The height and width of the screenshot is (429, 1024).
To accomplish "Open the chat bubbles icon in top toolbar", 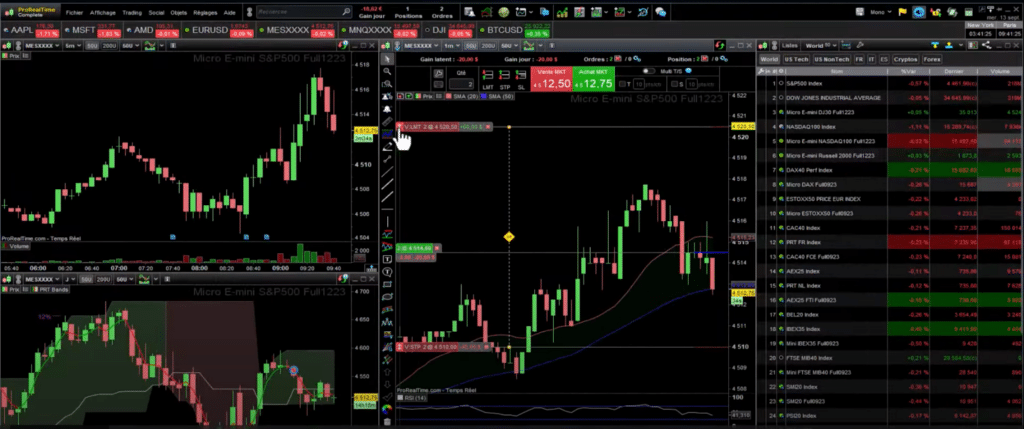I will tap(661, 12).
